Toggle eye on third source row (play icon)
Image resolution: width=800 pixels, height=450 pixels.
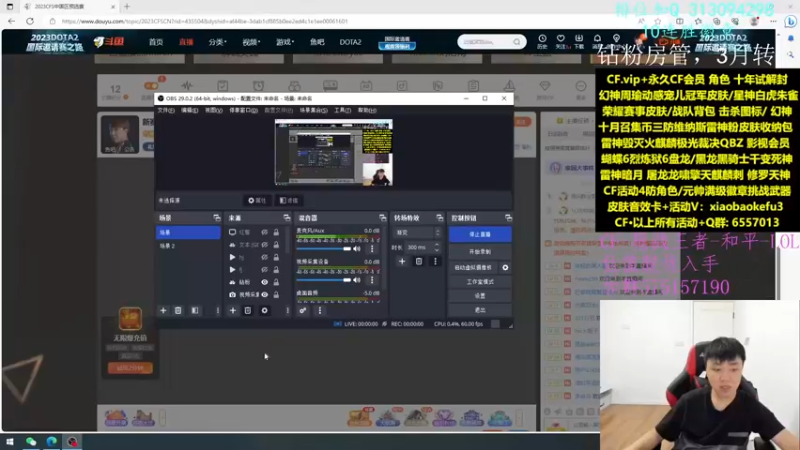coord(264,257)
